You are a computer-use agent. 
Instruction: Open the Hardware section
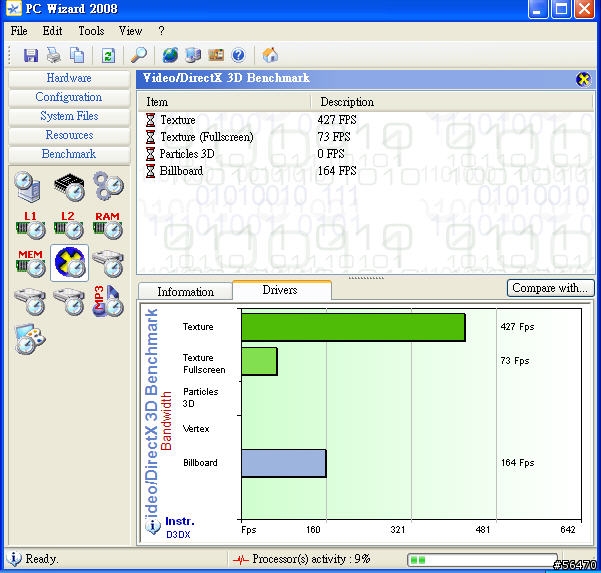[x=69, y=78]
